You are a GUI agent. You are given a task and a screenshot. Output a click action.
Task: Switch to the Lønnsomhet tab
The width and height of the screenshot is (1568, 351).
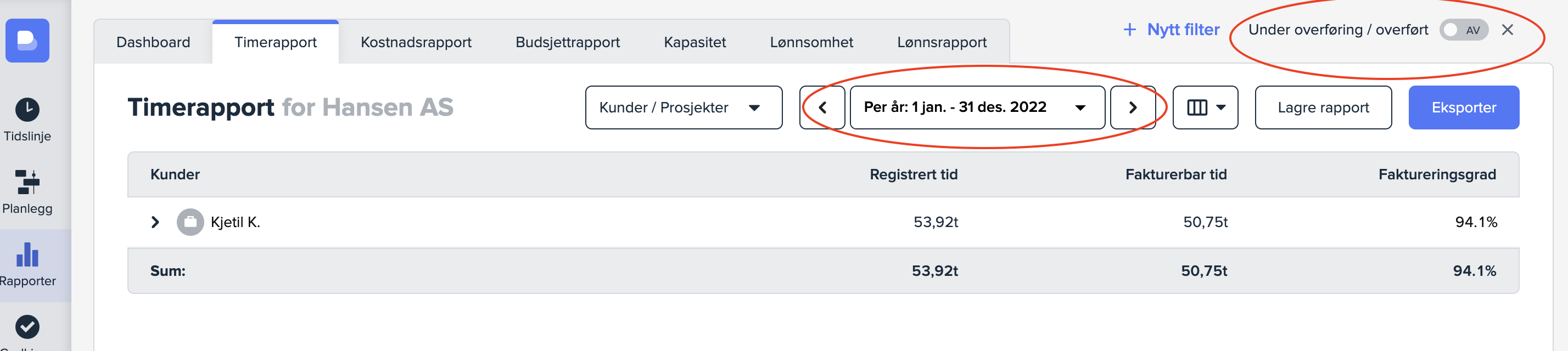811,42
